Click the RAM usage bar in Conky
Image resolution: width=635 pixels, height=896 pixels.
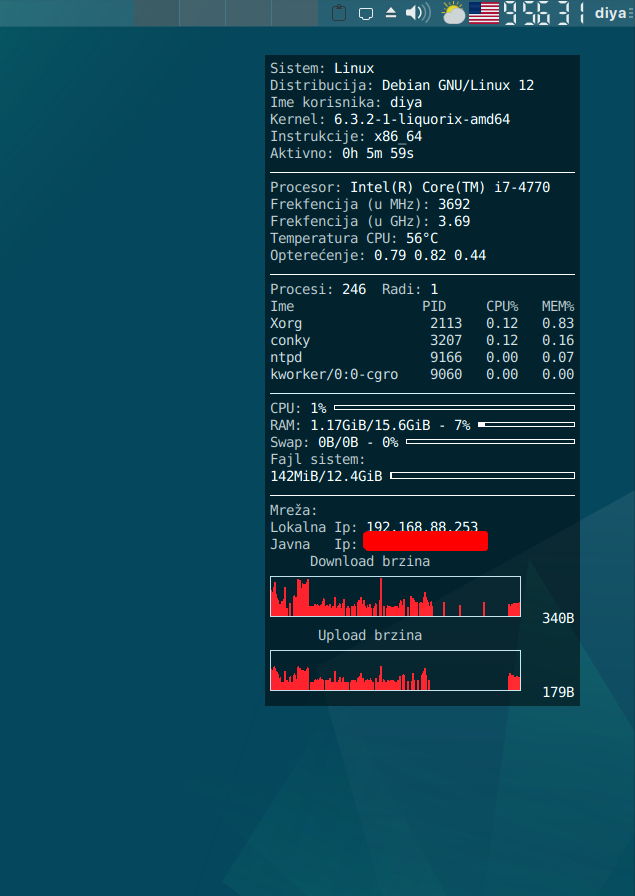[526, 425]
